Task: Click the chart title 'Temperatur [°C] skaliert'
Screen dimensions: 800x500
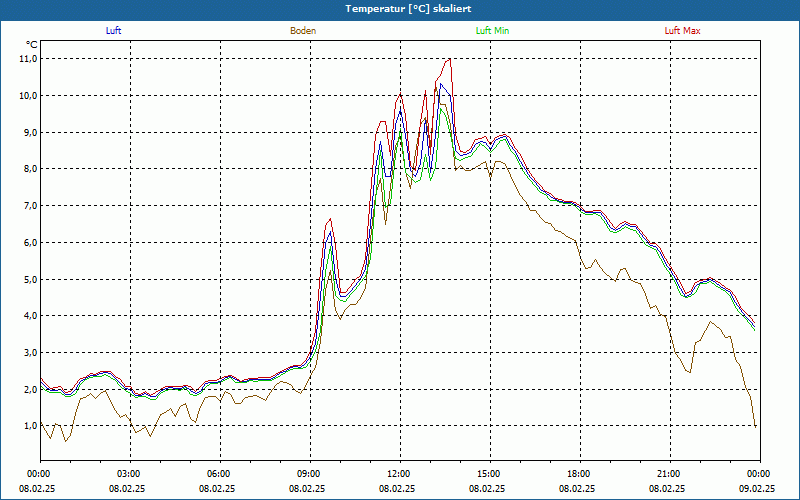Action: point(408,9)
